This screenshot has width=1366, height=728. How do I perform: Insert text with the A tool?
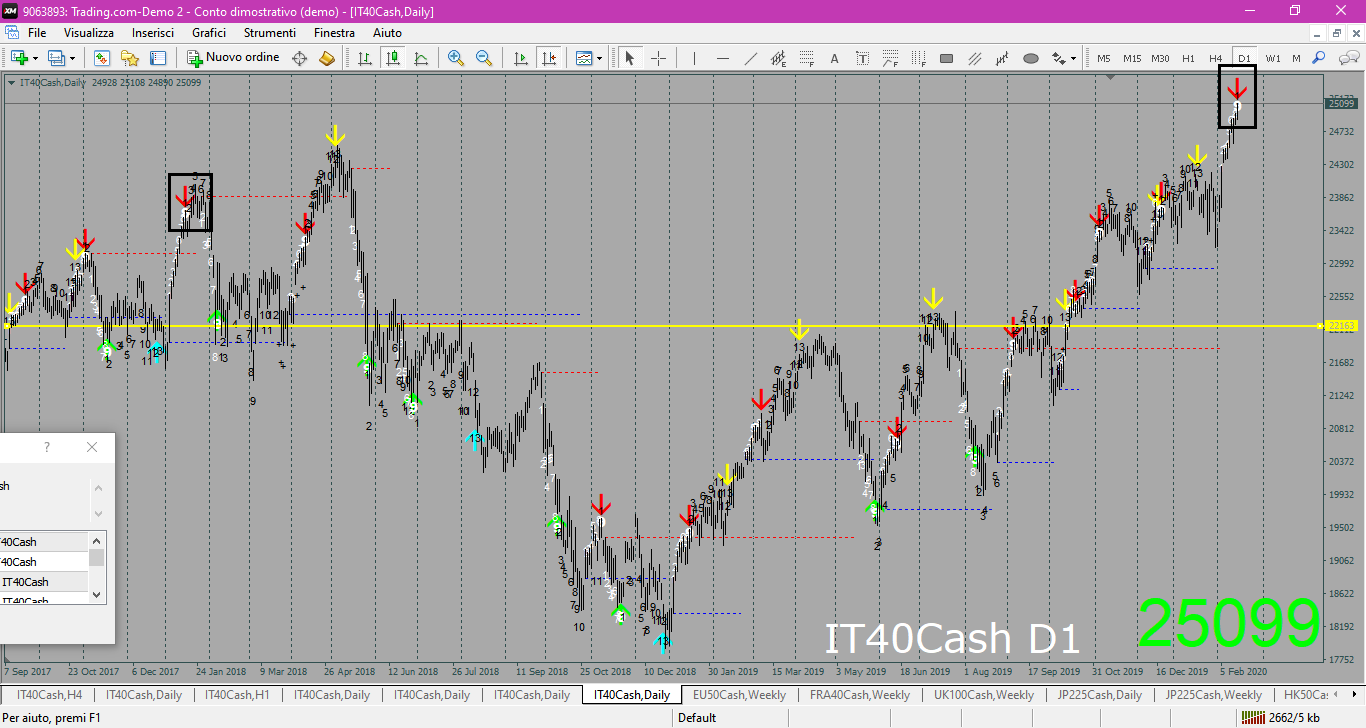coord(834,58)
